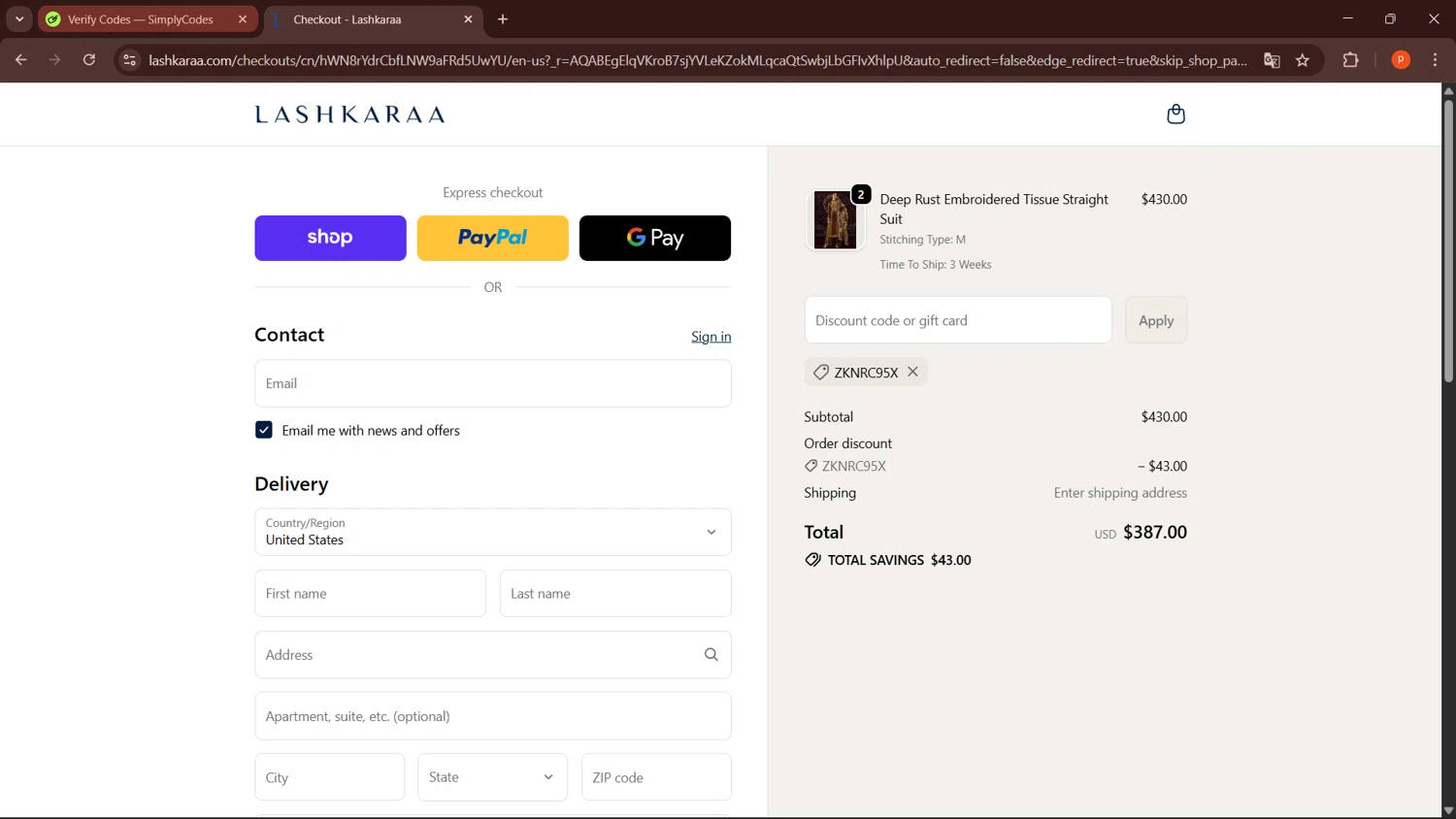1456x819 pixels.
Task: Open the State dropdown
Action: pos(493,777)
